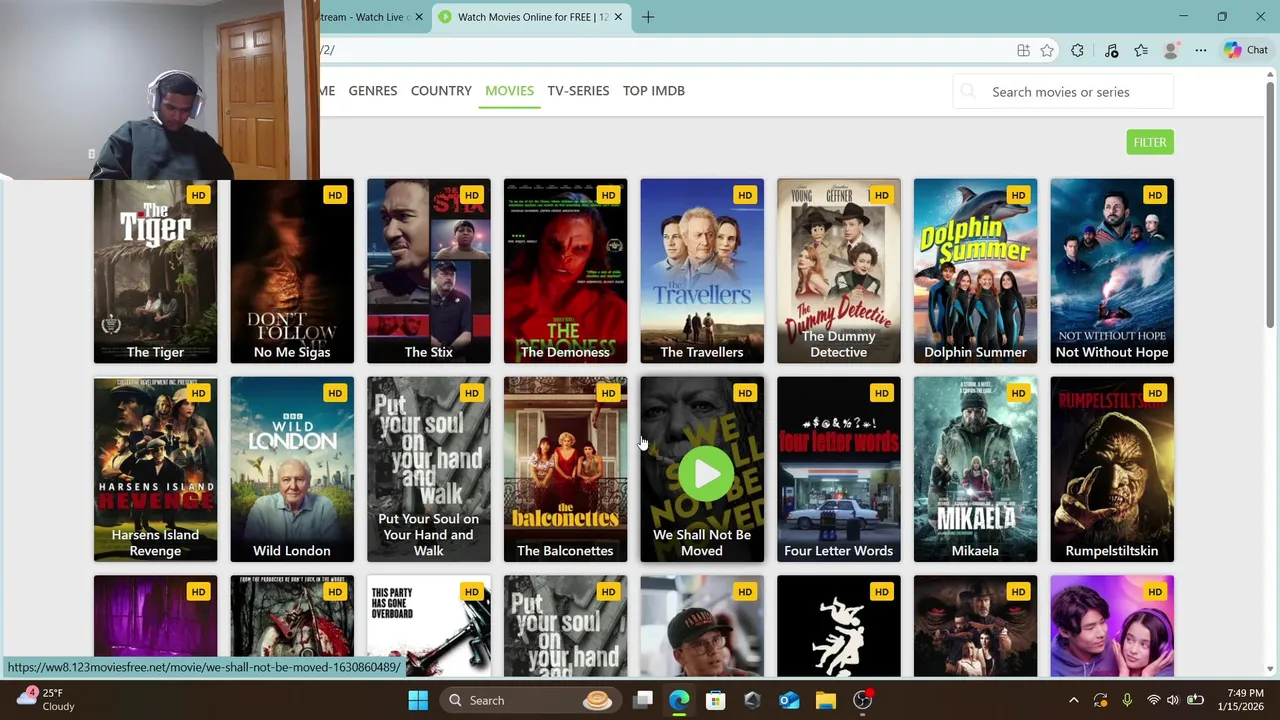
Task: Open the GENRES menu
Action: point(373,90)
